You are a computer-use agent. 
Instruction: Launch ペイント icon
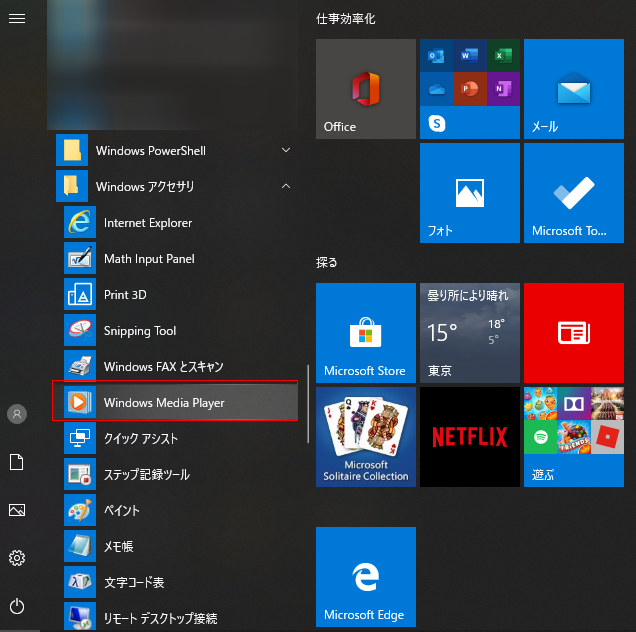(80, 510)
